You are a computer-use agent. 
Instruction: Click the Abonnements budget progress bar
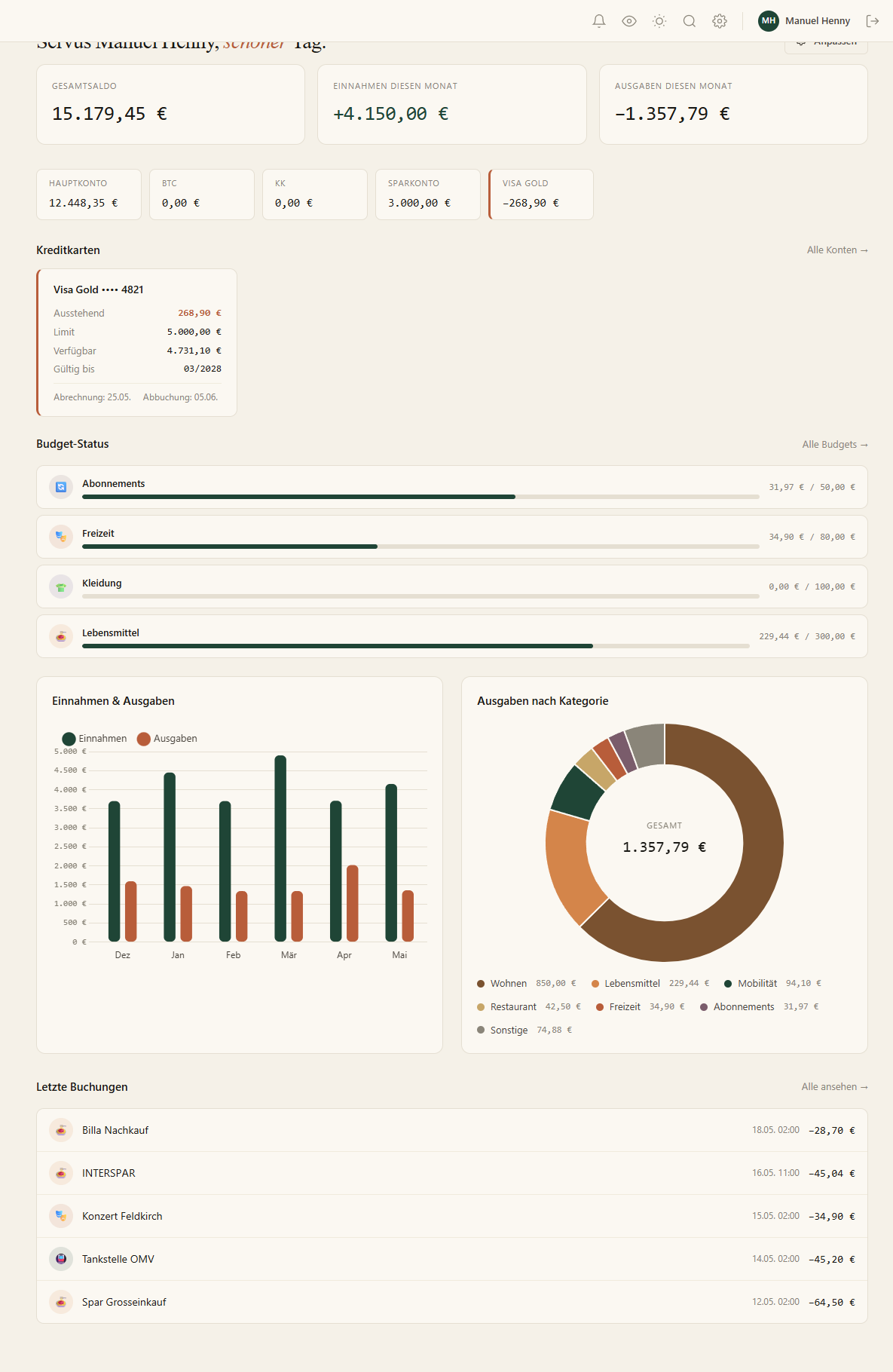(421, 497)
